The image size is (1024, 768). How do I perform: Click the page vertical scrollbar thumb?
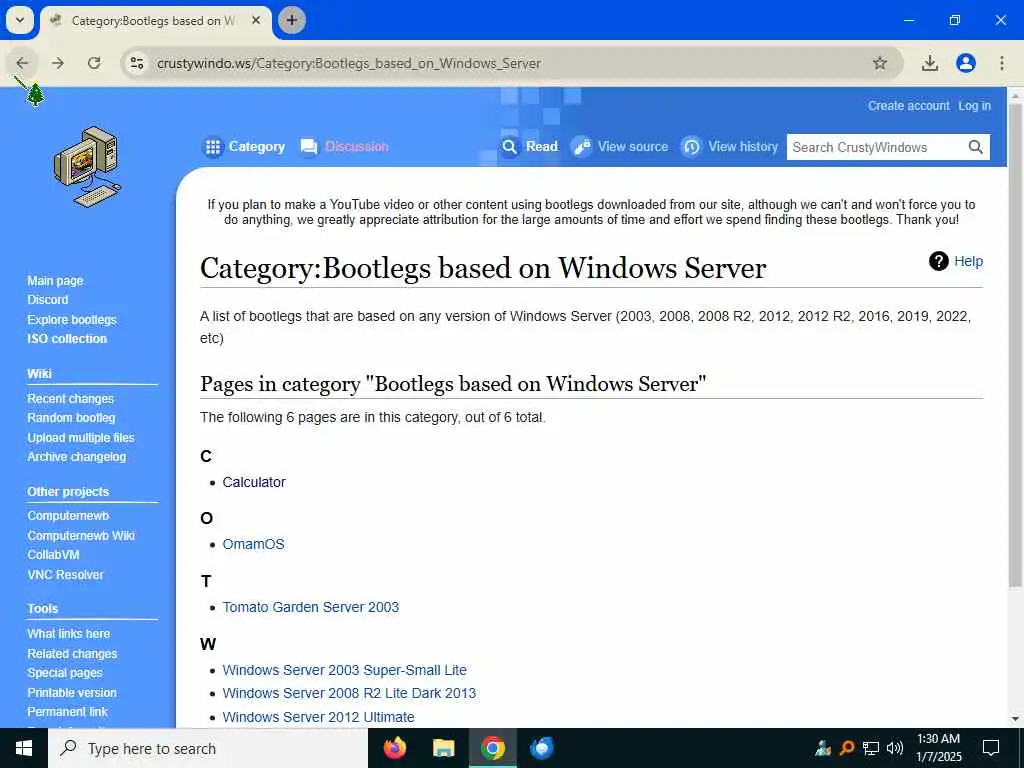1015,345
